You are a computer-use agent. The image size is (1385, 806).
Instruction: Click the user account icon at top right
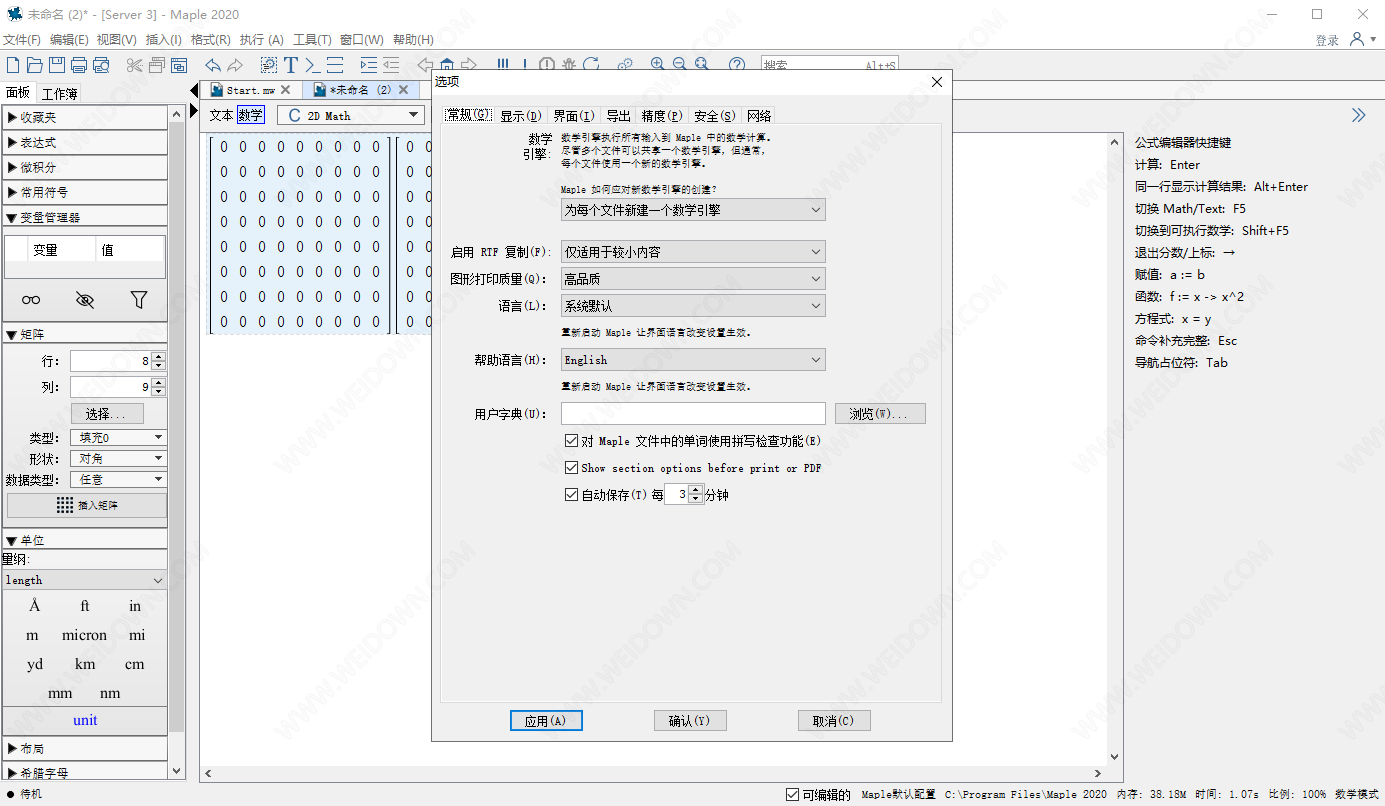1357,39
